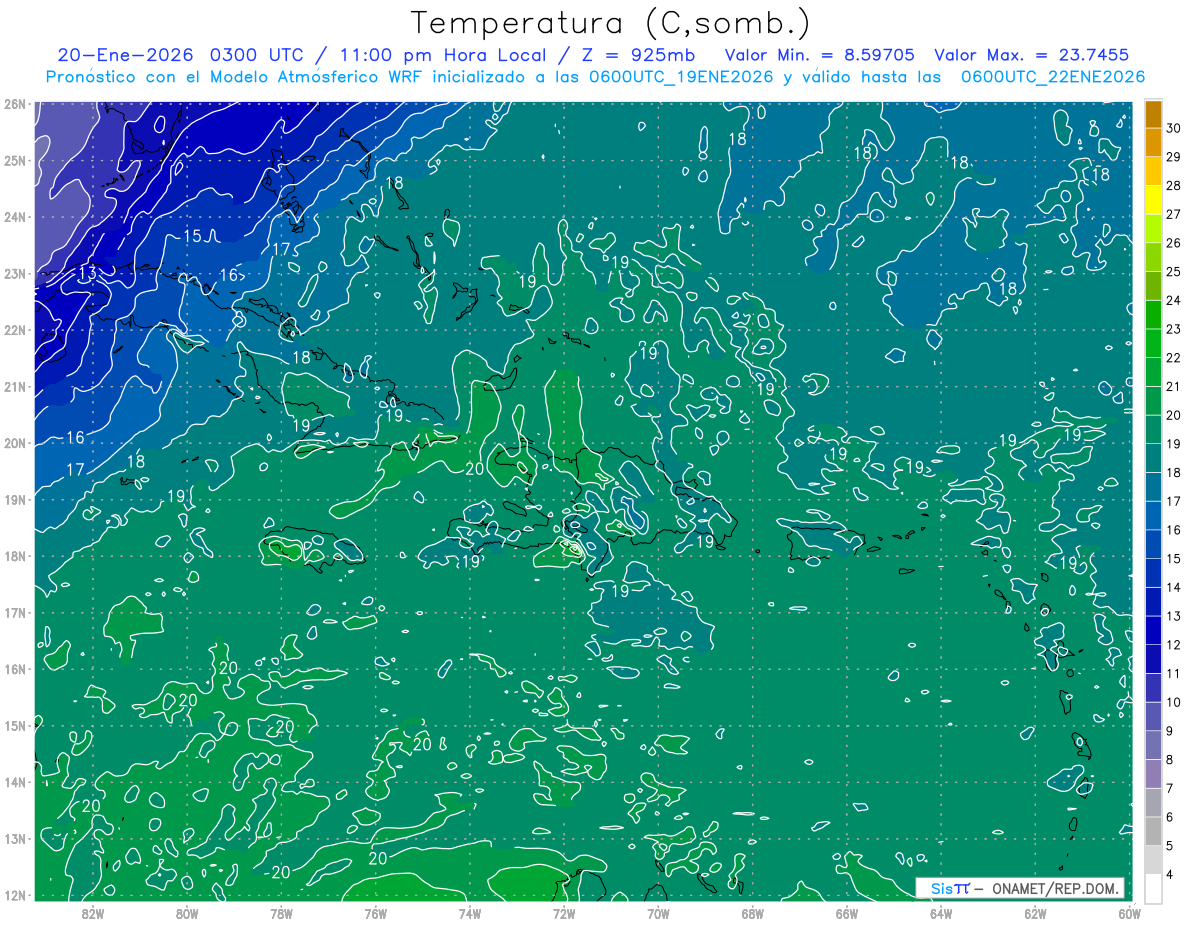This screenshot has width=1200, height=927.
Task: Click the contour label 15 on the map
Action: click(x=193, y=236)
